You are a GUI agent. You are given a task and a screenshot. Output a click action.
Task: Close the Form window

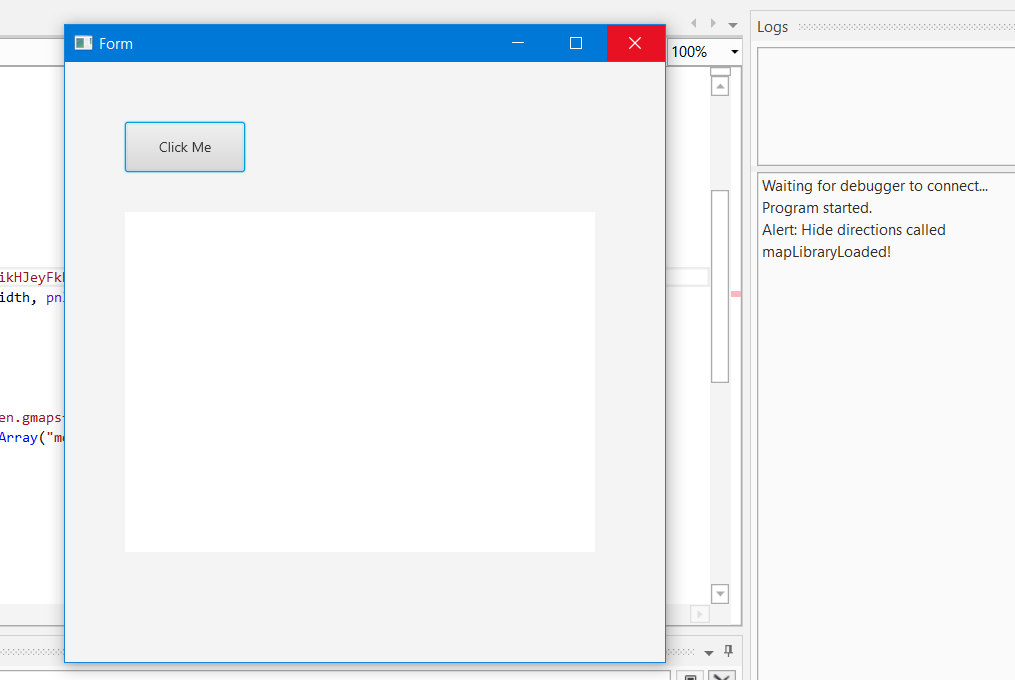coord(635,43)
